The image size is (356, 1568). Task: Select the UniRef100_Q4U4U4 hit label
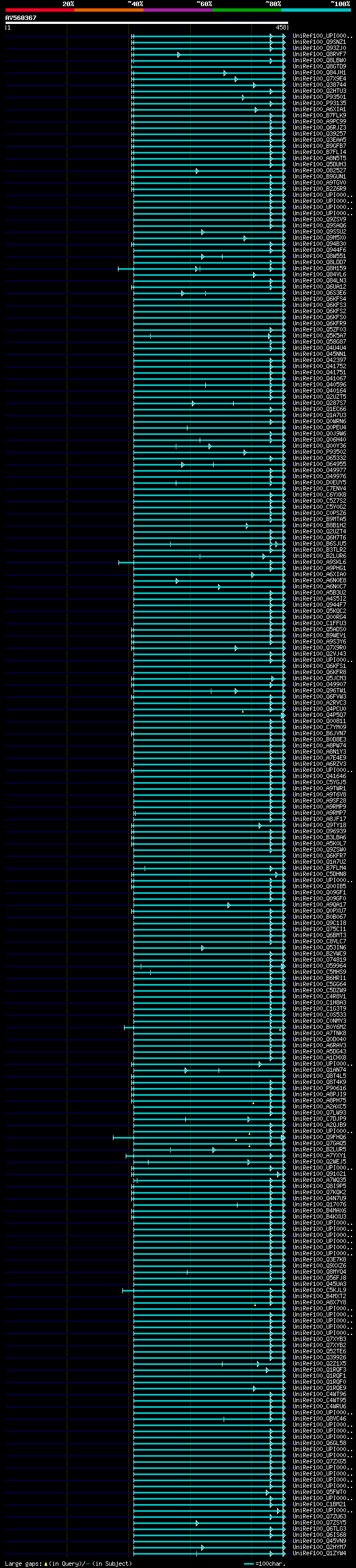[319, 348]
